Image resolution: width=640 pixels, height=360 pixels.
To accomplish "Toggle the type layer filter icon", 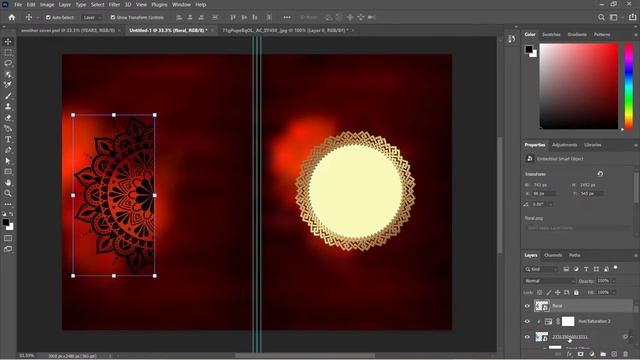I will coord(586,269).
